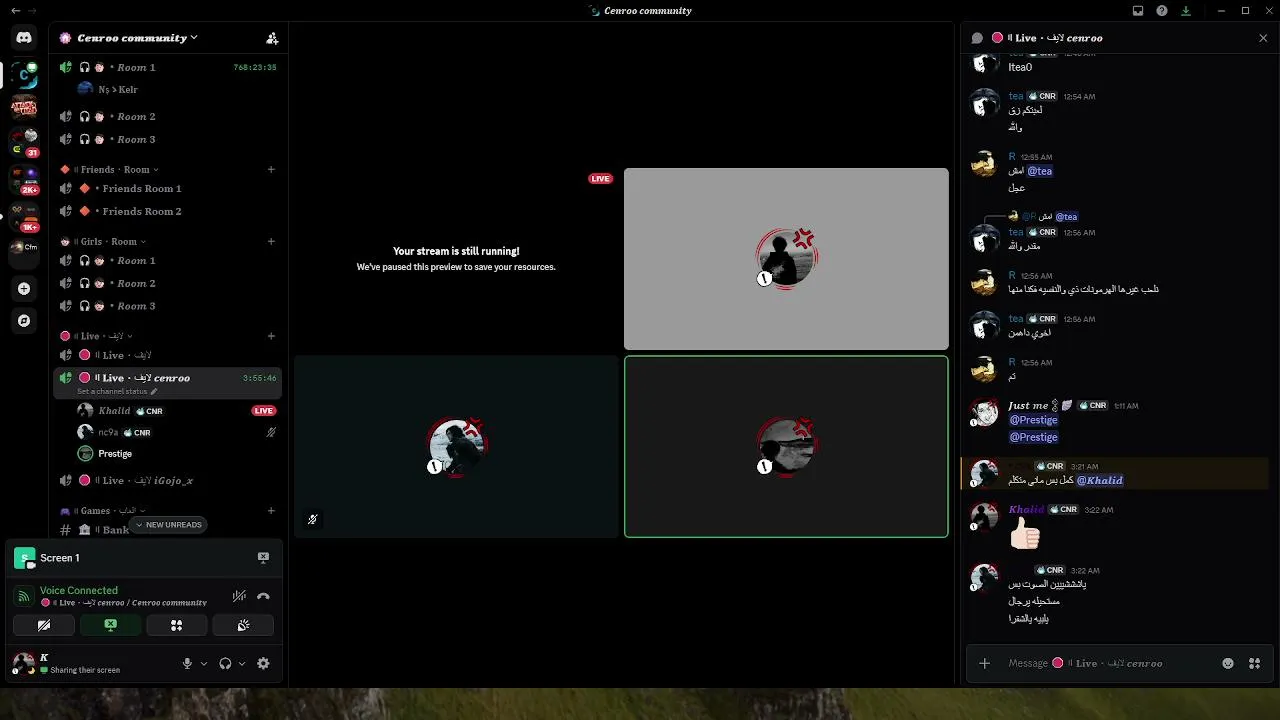Open User Settings gear icon

coord(263,663)
